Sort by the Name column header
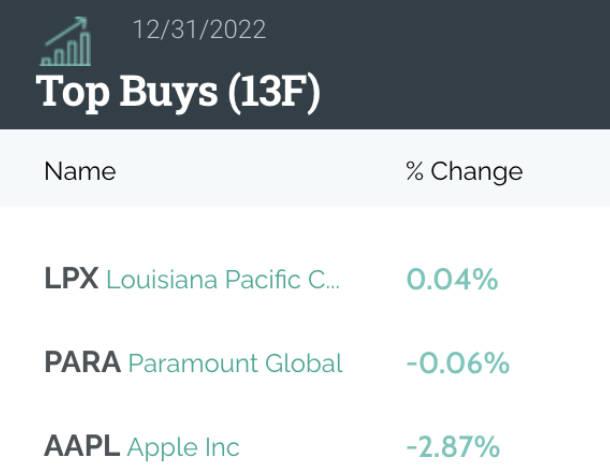The image size is (610, 470). pyautogui.click(x=80, y=171)
